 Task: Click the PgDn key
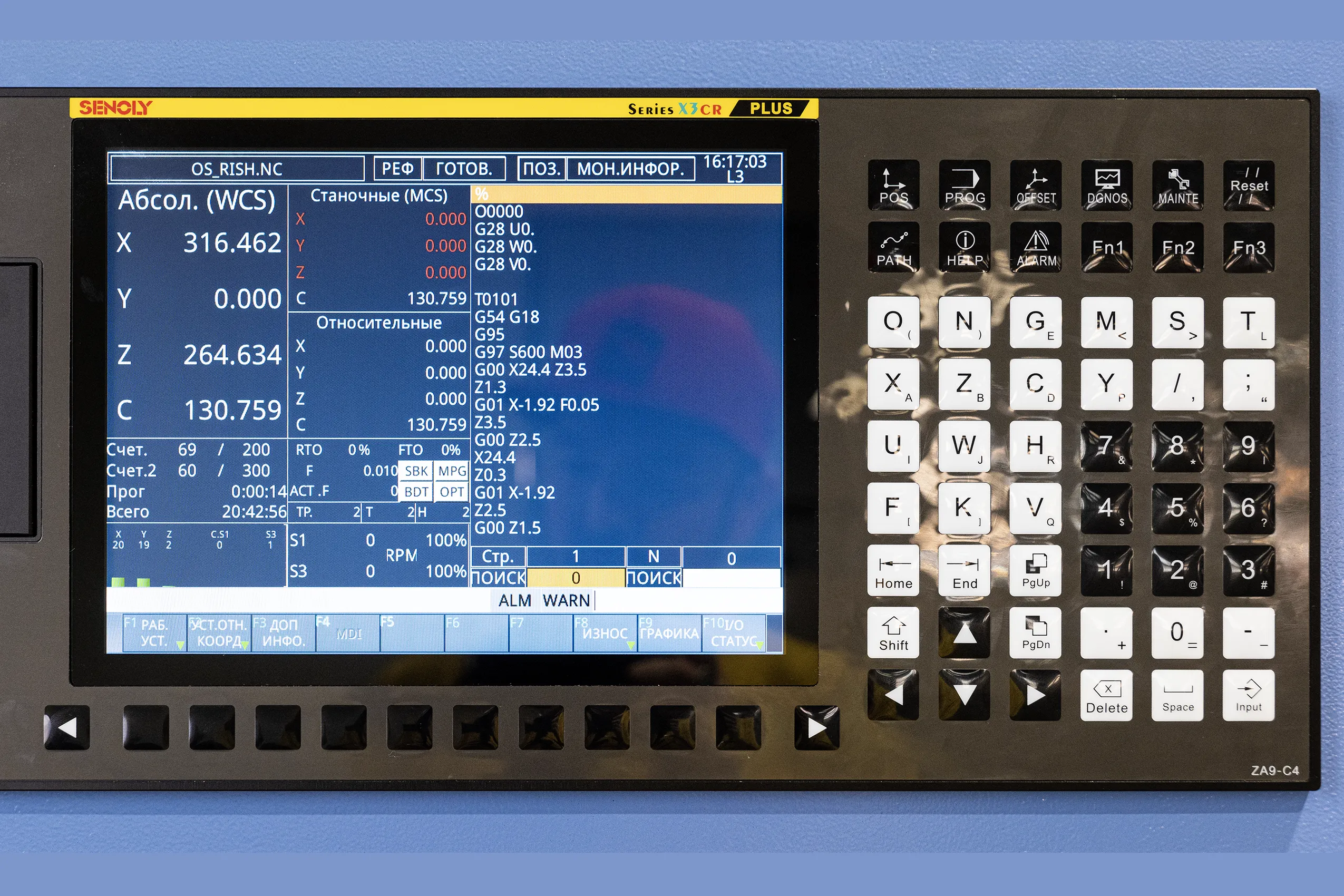[1036, 632]
